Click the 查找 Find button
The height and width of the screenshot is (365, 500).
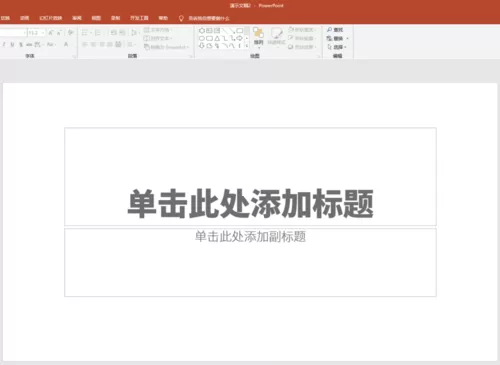[x=335, y=30]
